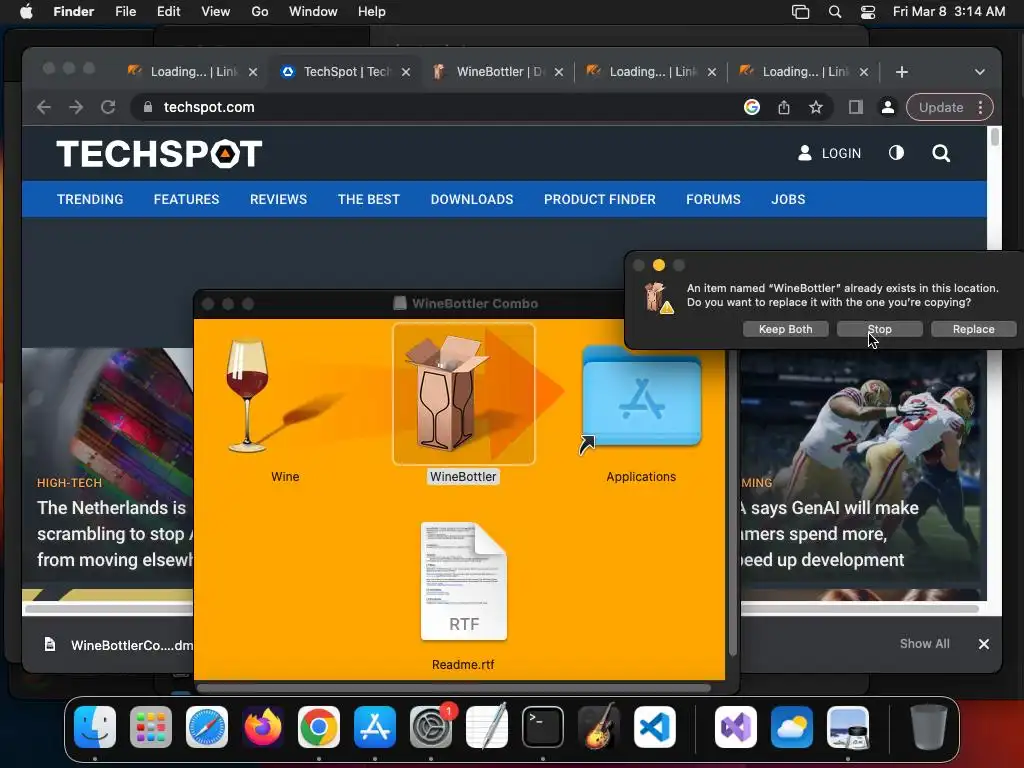Viewport: 1024px width, 768px height.
Task: Open TechSpot search magnifier
Action: pos(941,153)
